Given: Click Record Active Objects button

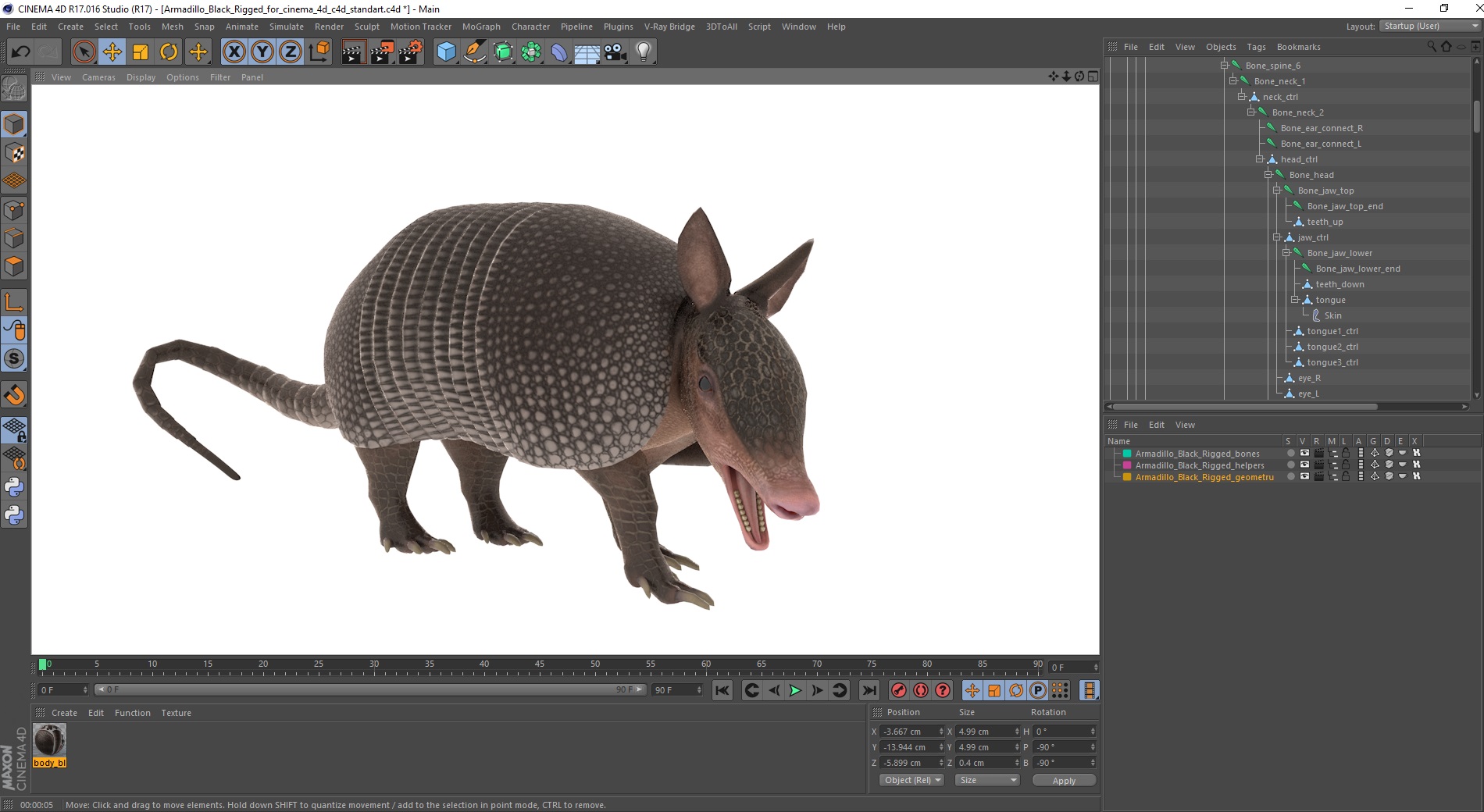Looking at the screenshot, I should point(899,690).
